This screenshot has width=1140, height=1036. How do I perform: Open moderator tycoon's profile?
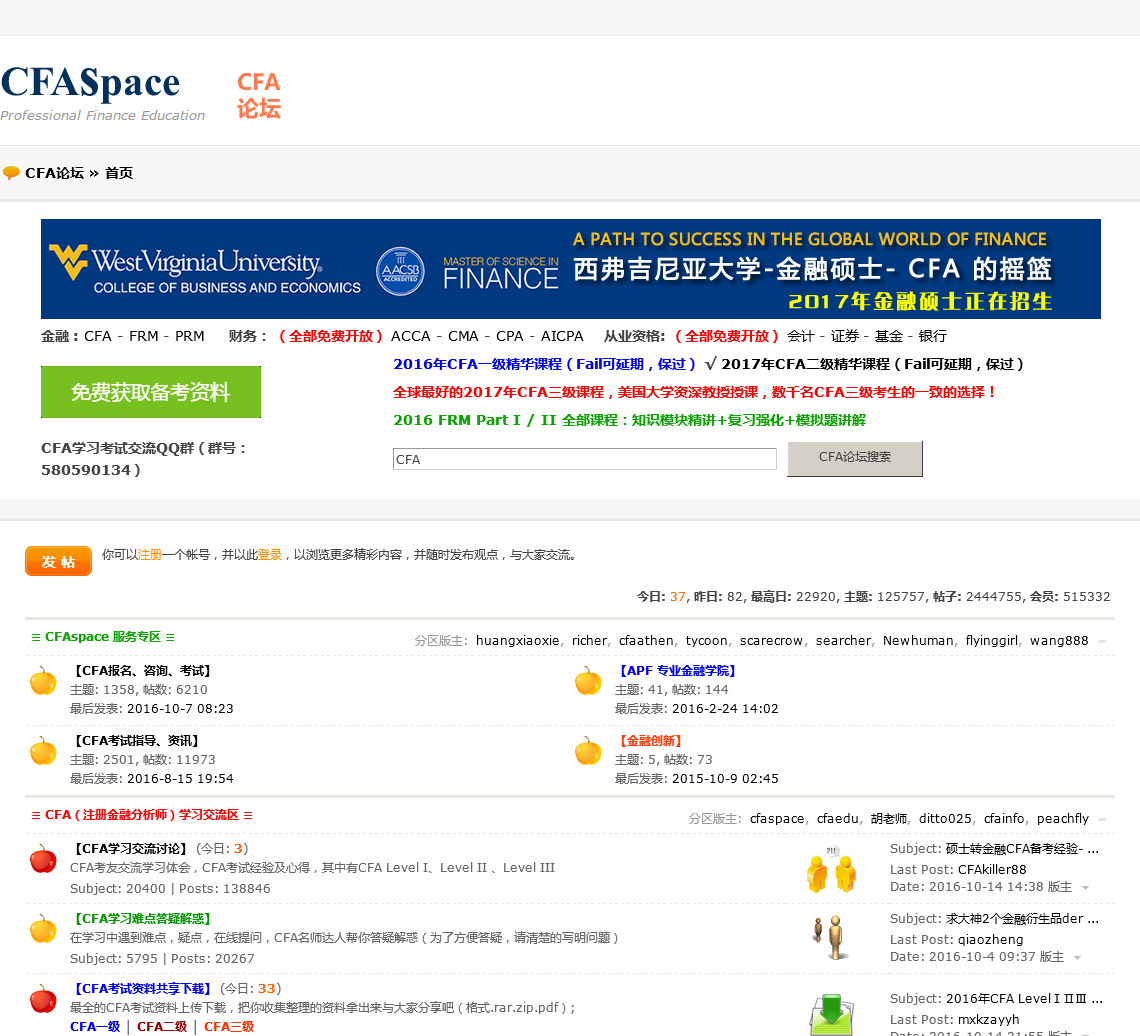[x=706, y=641]
